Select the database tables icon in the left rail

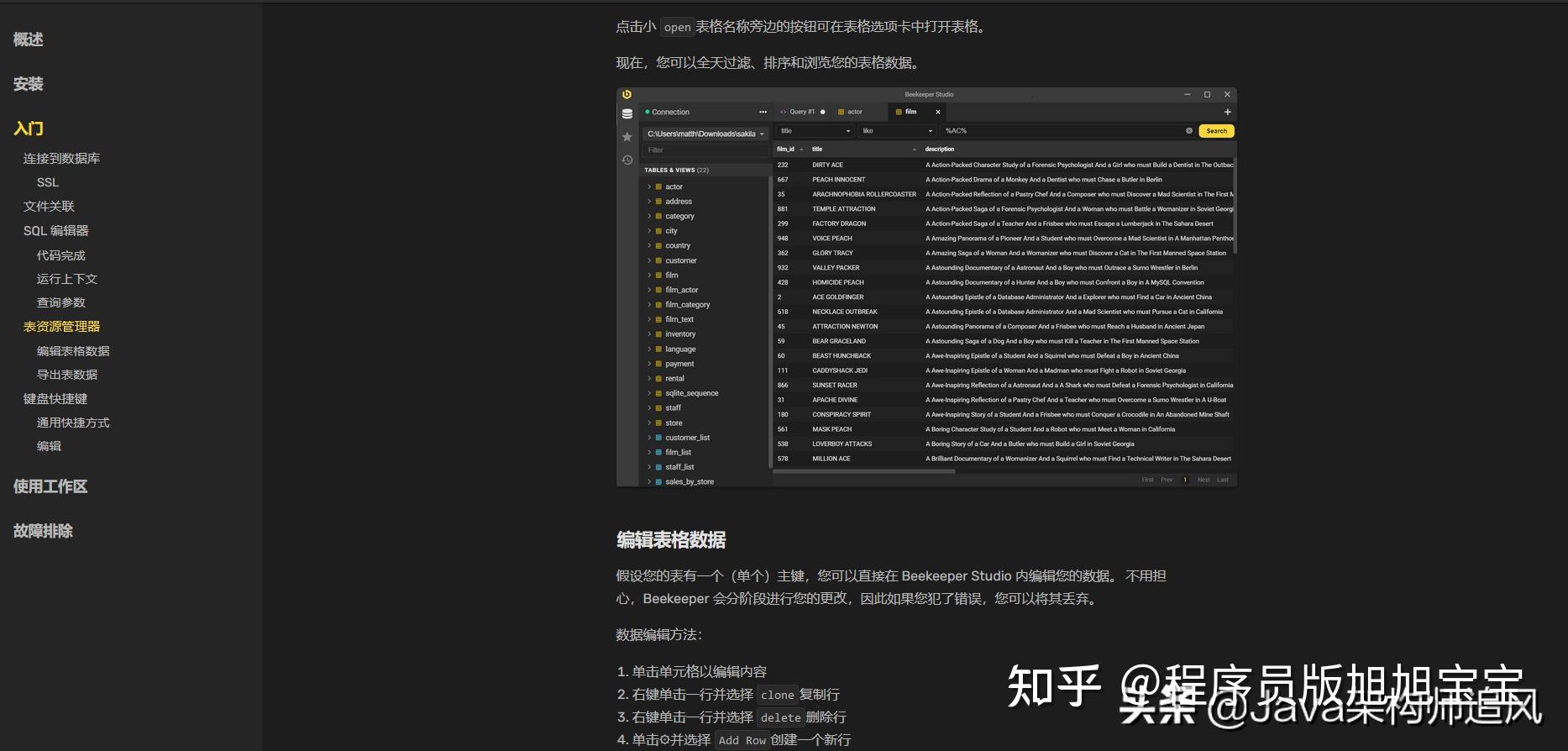pyautogui.click(x=627, y=113)
